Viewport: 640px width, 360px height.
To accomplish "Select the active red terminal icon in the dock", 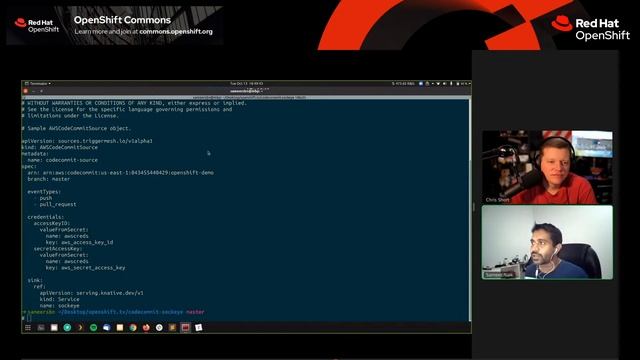I will tap(185, 327).
